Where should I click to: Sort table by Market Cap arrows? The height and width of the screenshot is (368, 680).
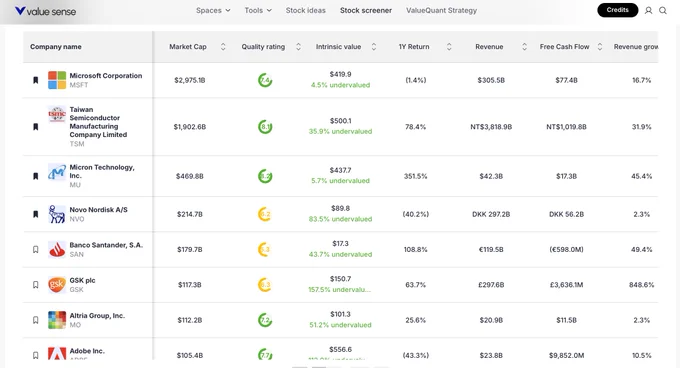point(223,47)
